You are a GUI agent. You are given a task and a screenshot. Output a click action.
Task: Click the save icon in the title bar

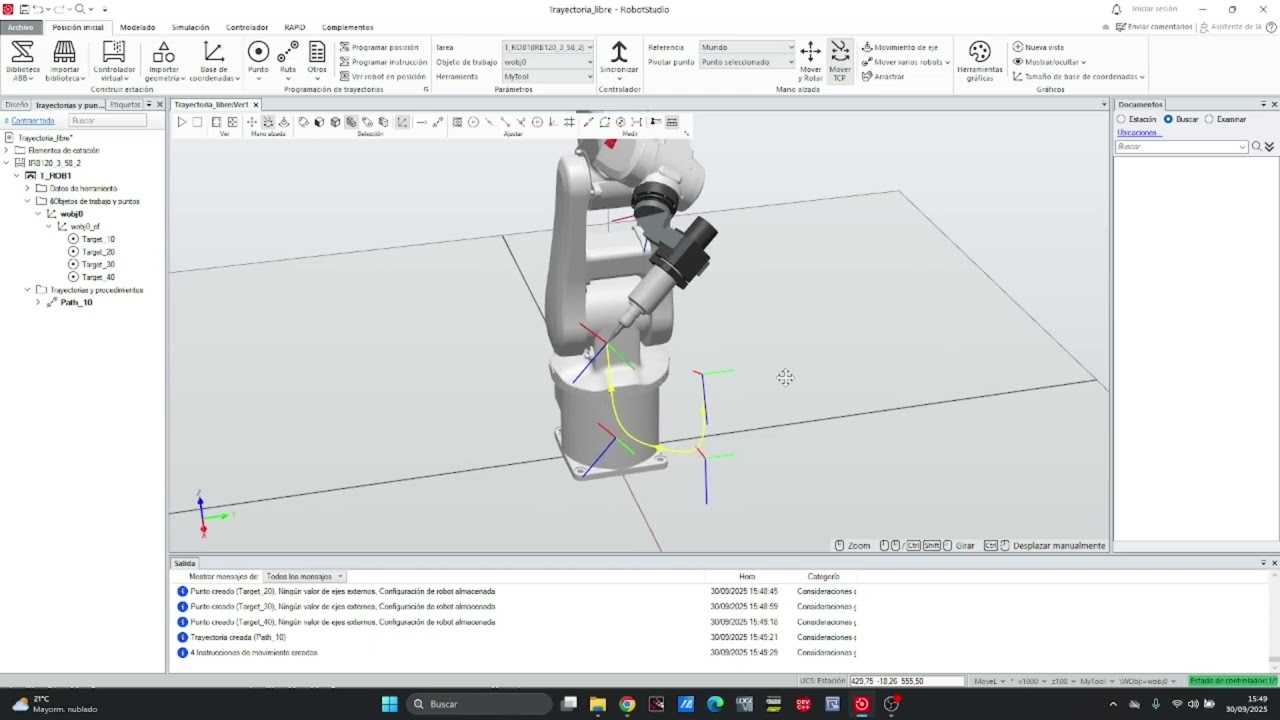coord(24,9)
